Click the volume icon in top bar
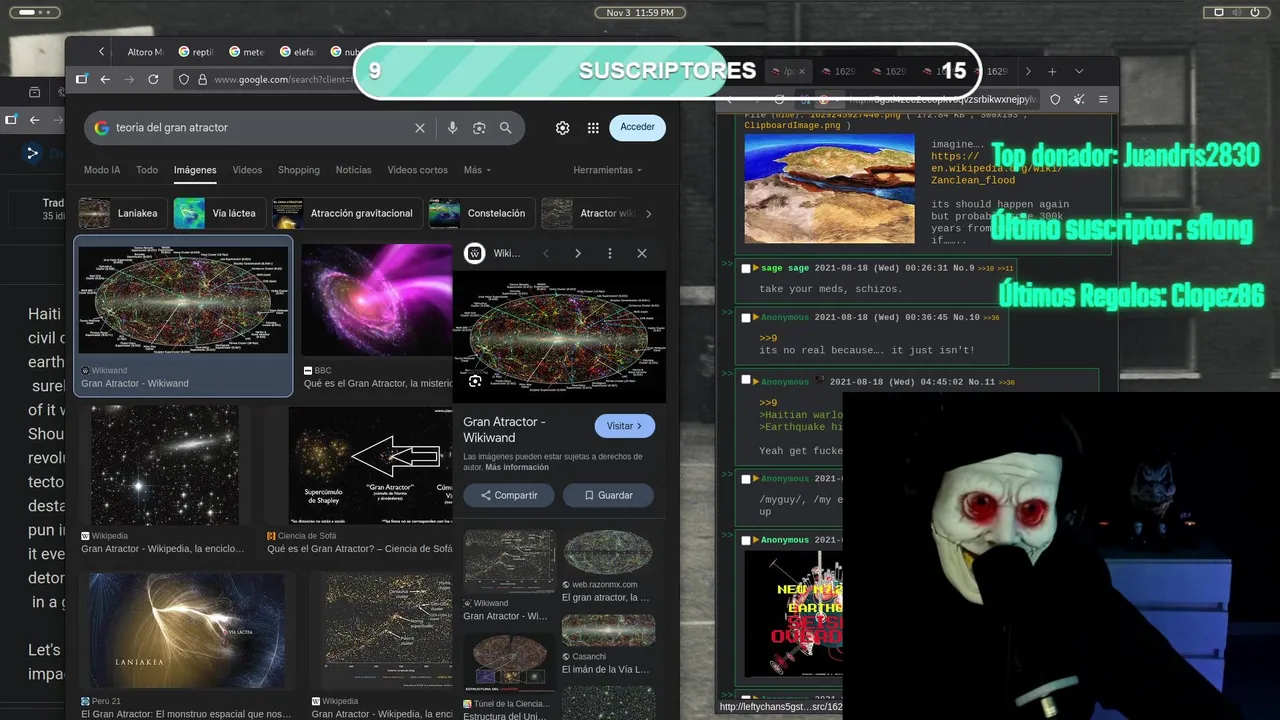This screenshot has height=720, width=1280. (x=1237, y=12)
